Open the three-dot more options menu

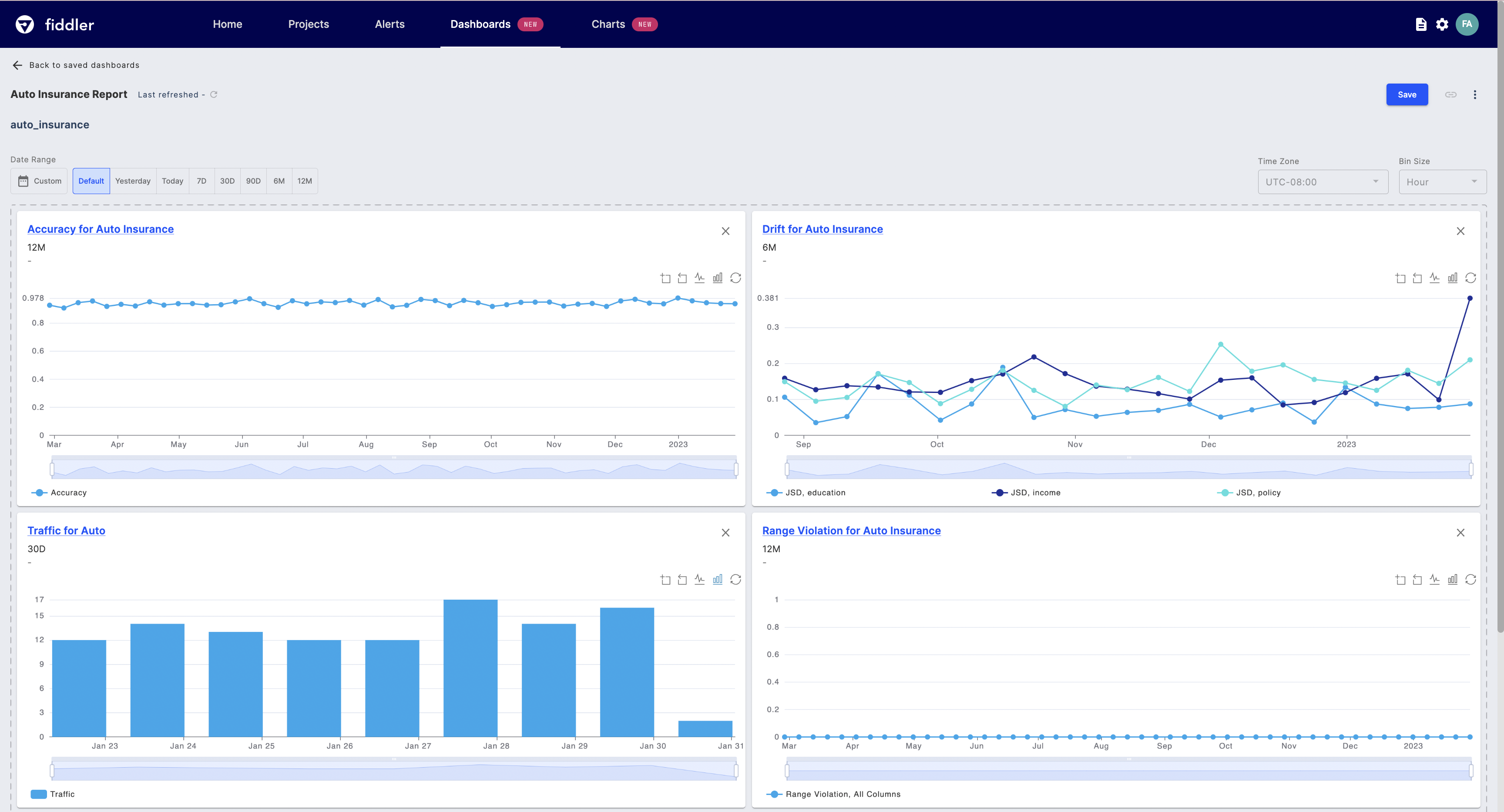pos(1475,94)
